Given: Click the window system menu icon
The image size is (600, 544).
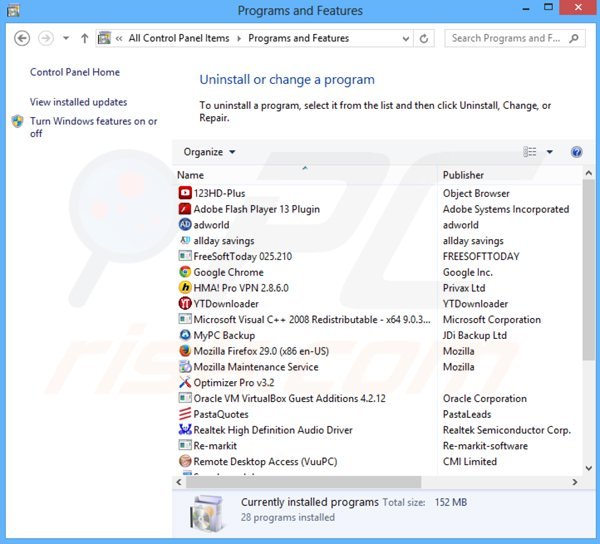Looking at the screenshot, I should point(14,10).
